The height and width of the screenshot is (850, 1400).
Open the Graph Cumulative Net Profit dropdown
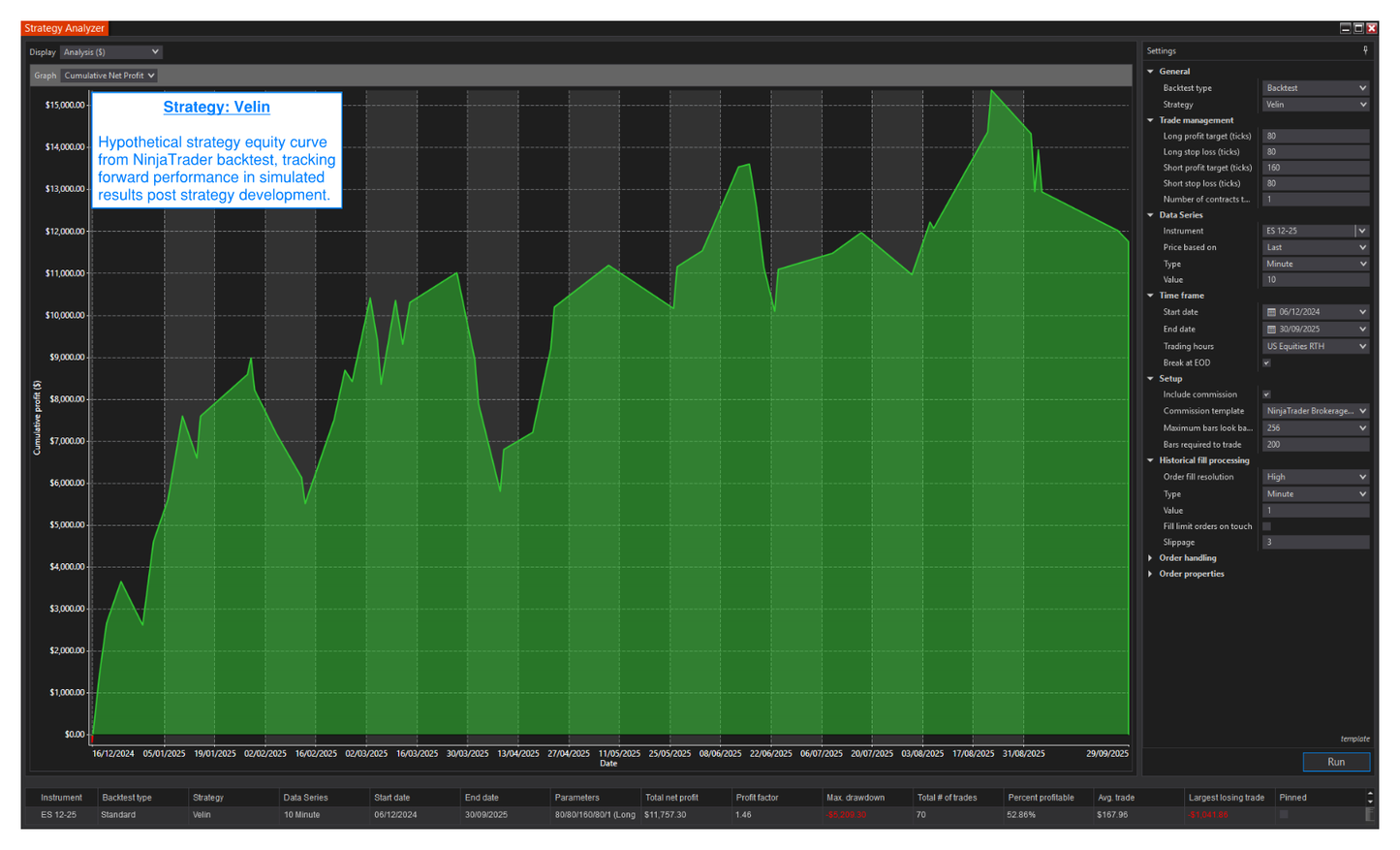(x=109, y=76)
